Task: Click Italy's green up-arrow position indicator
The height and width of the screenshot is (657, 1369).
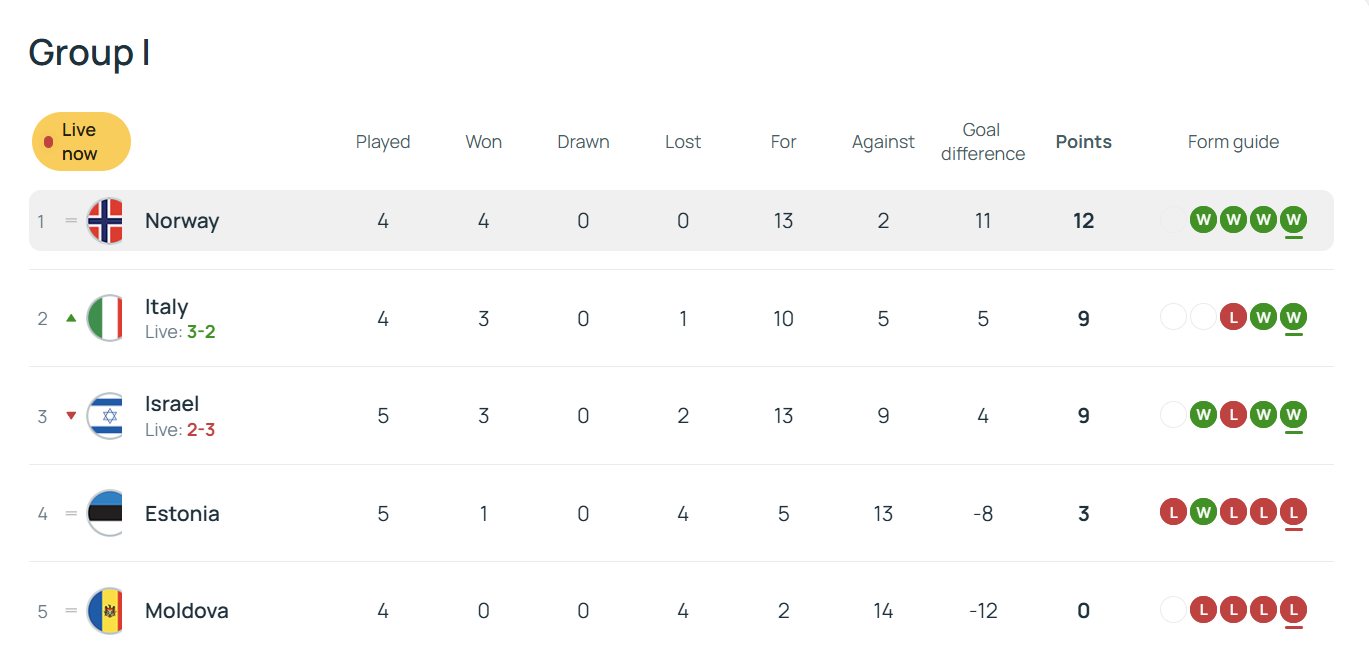Action: pyautogui.click(x=71, y=318)
